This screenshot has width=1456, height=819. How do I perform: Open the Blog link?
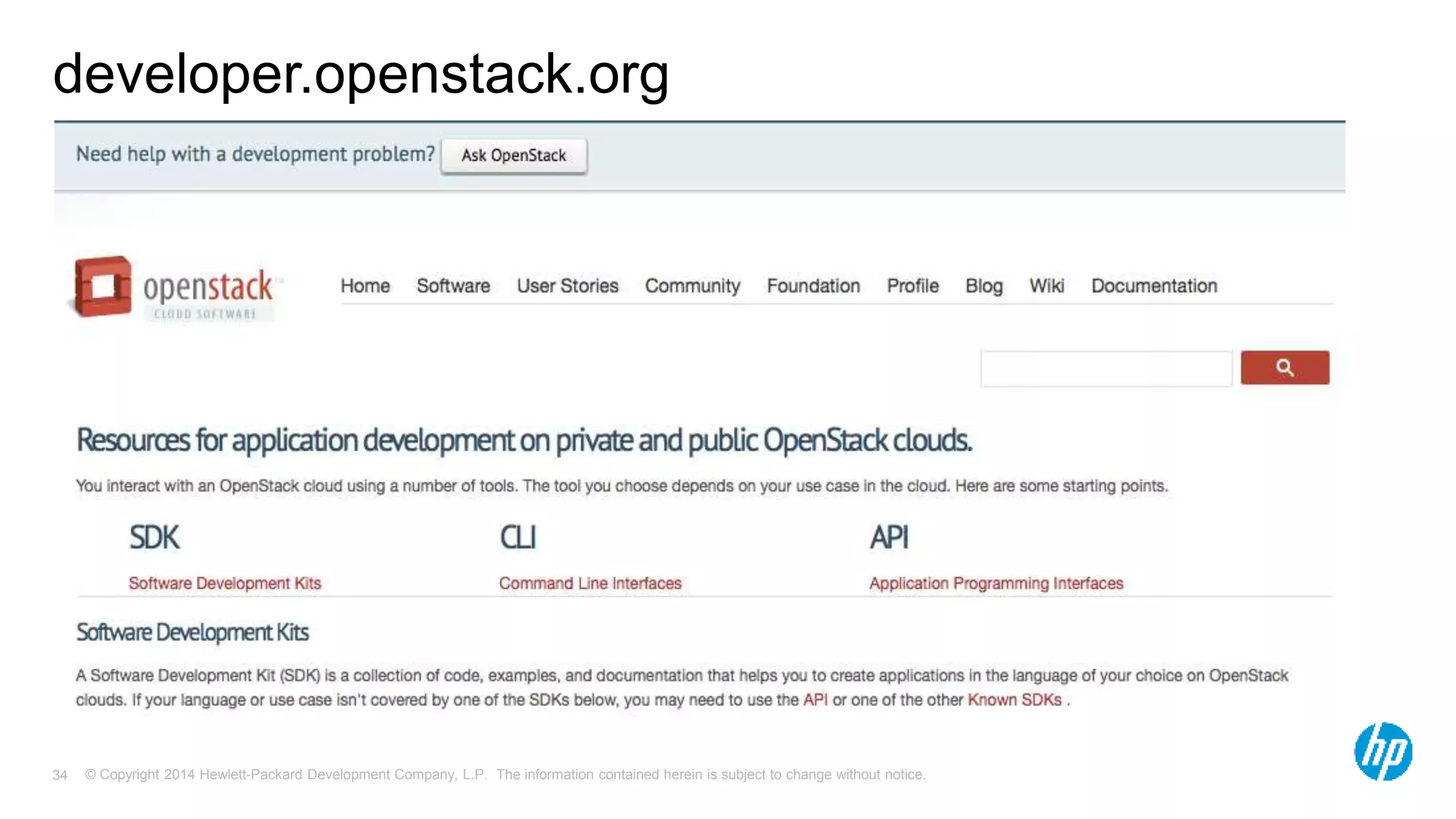click(984, 286)
